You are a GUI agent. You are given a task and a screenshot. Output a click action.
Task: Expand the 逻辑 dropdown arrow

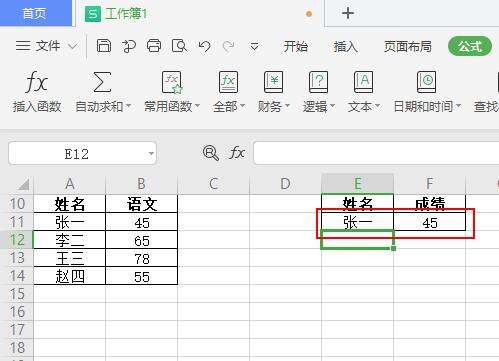click(332, 106)
